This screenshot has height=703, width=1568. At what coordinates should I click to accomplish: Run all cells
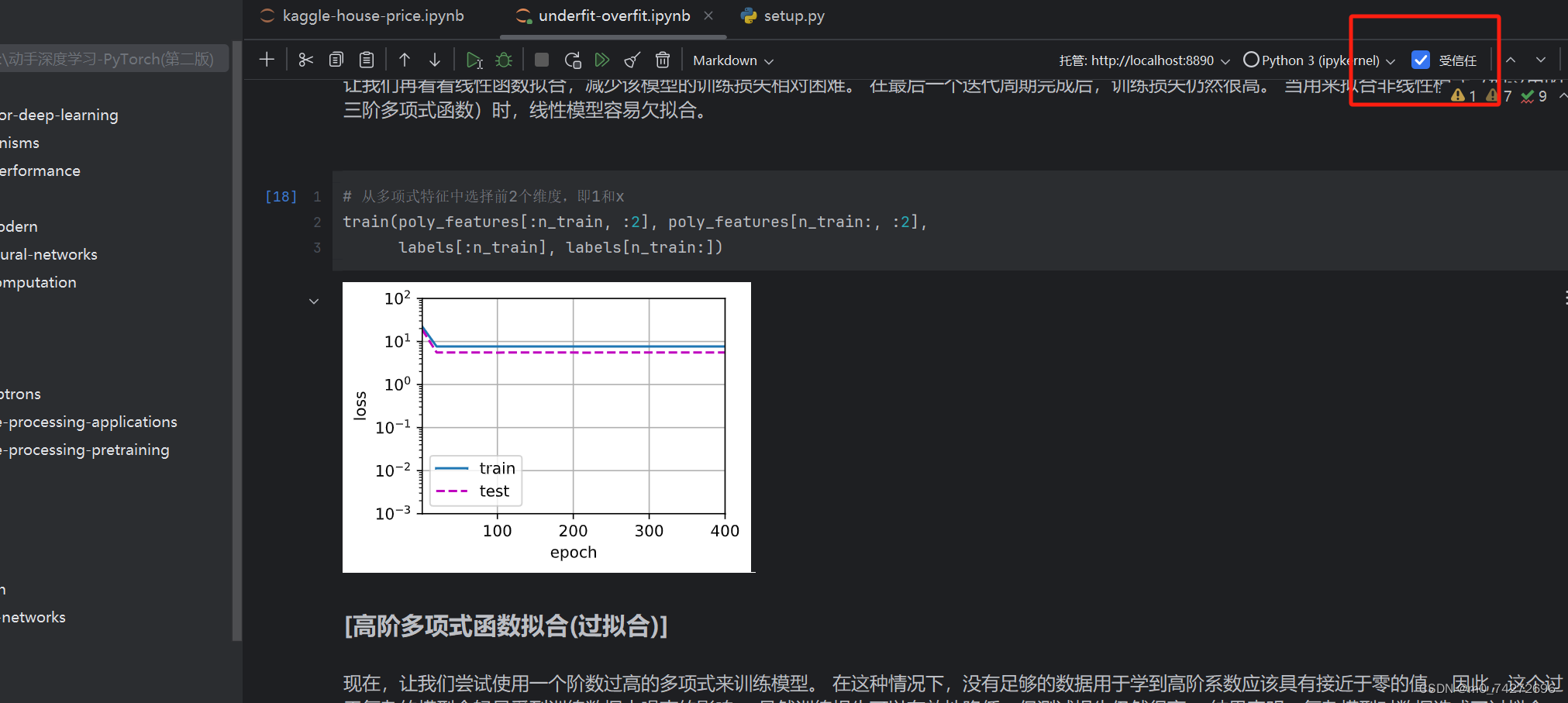[602, 59]
